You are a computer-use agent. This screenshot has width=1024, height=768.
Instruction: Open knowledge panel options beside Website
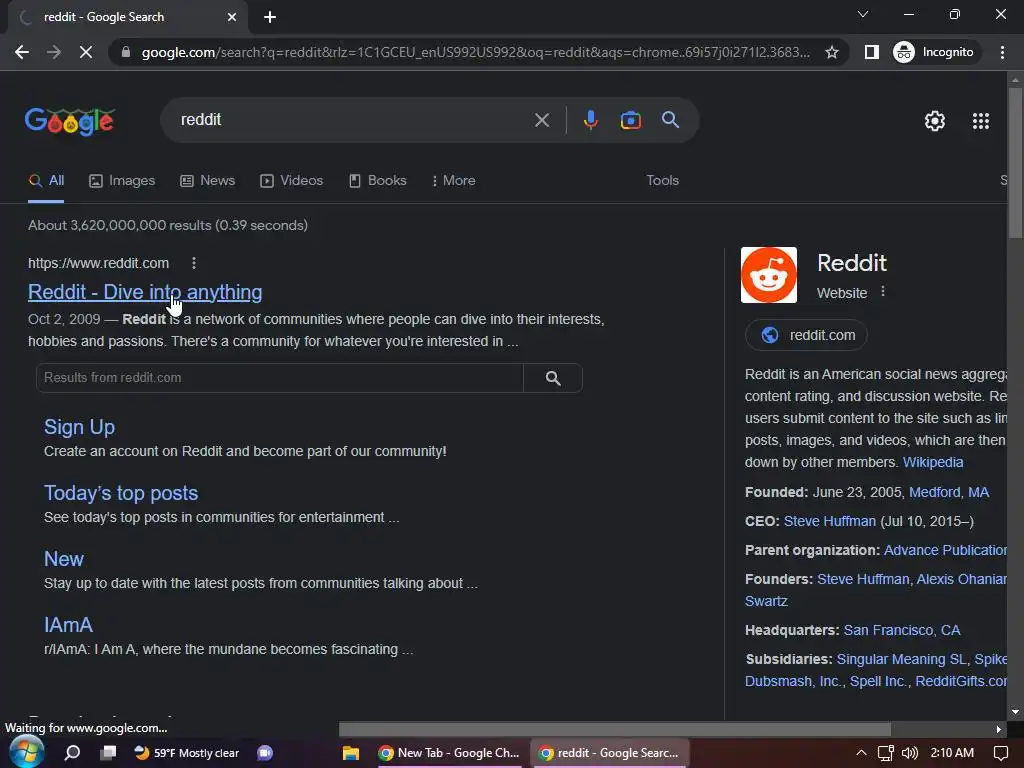coord(883,291)
